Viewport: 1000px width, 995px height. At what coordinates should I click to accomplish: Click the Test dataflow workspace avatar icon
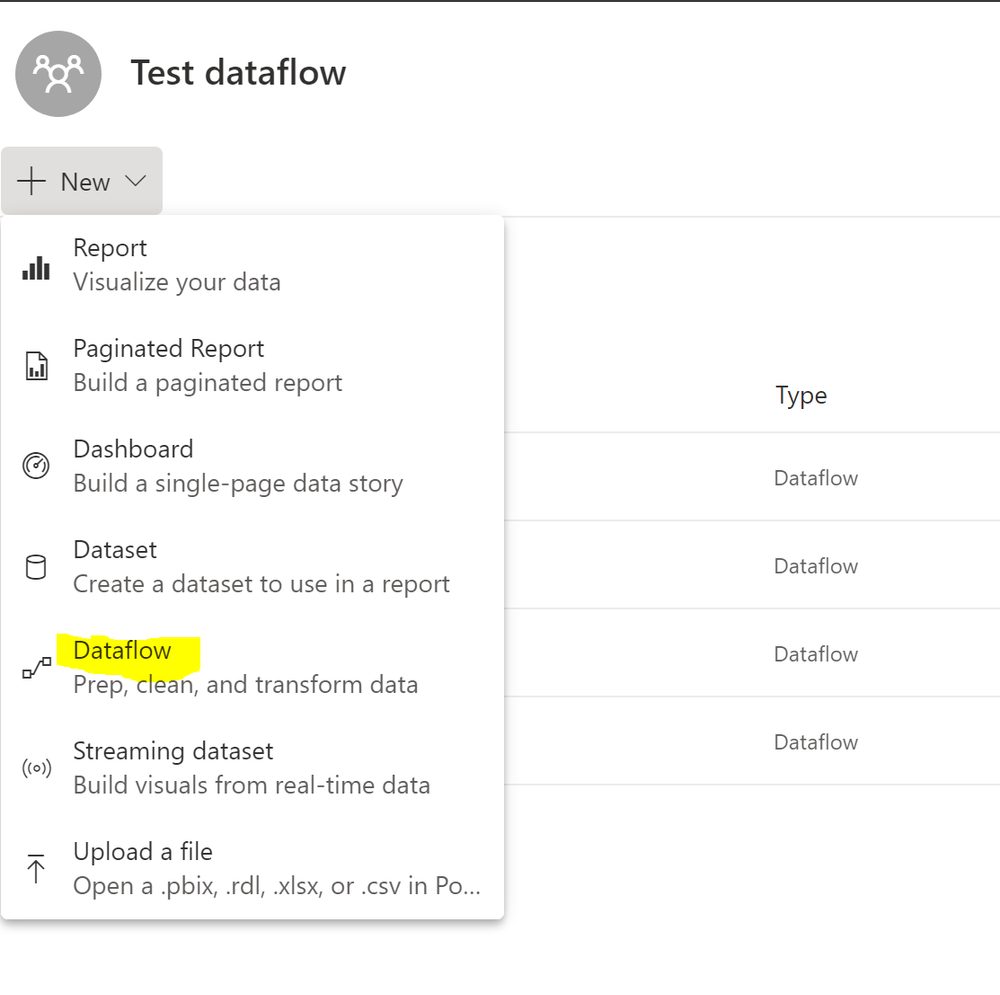tap(58, 73)
